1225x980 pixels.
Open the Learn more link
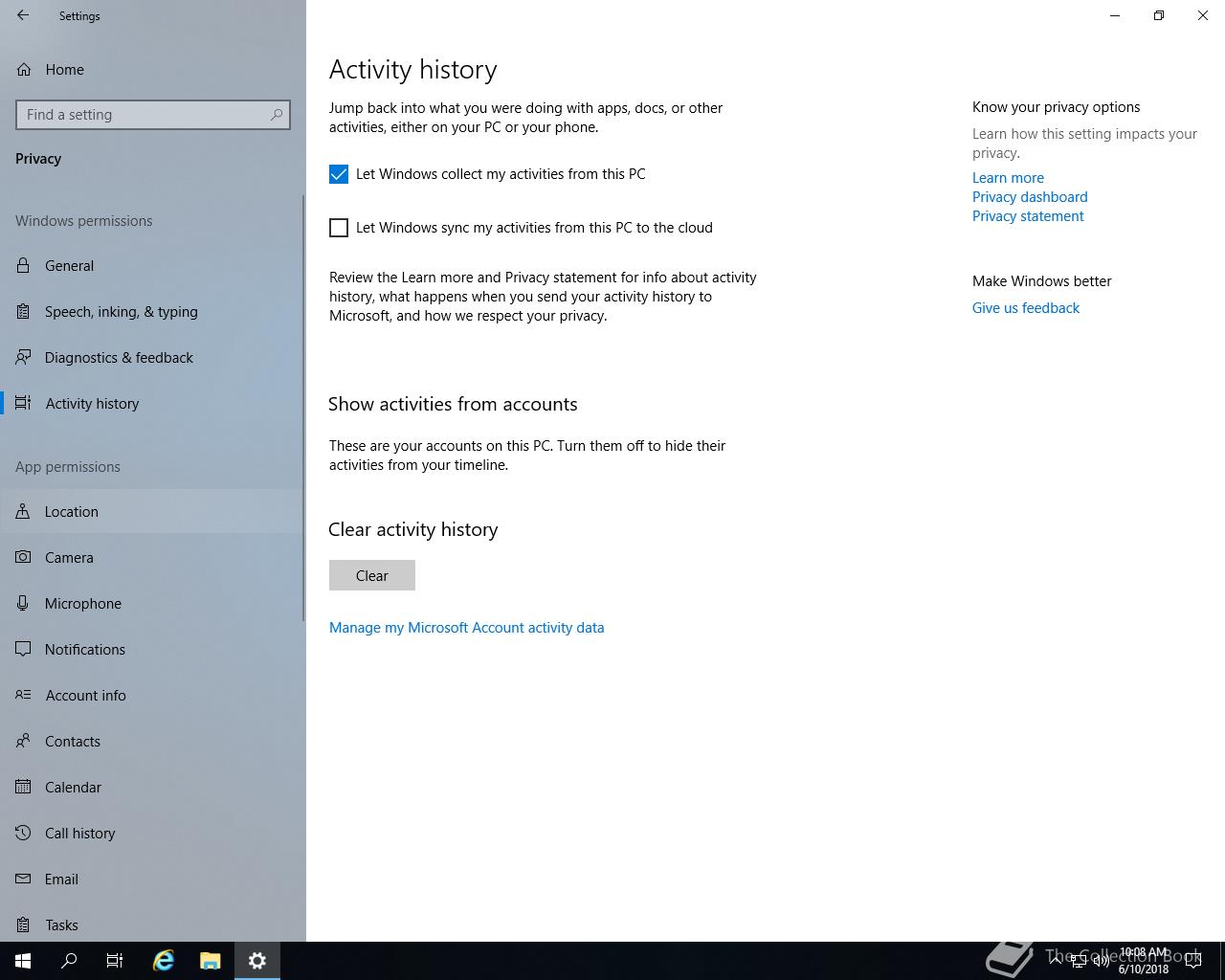(1008, 178)
